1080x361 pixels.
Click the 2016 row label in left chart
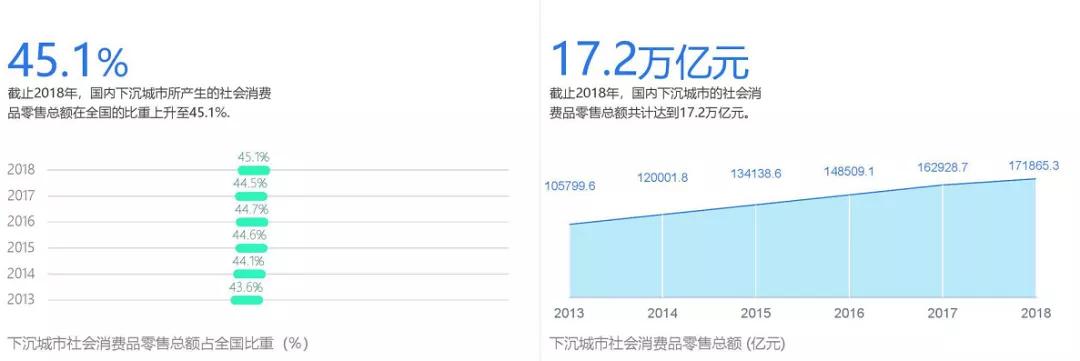tap(21, 222)
